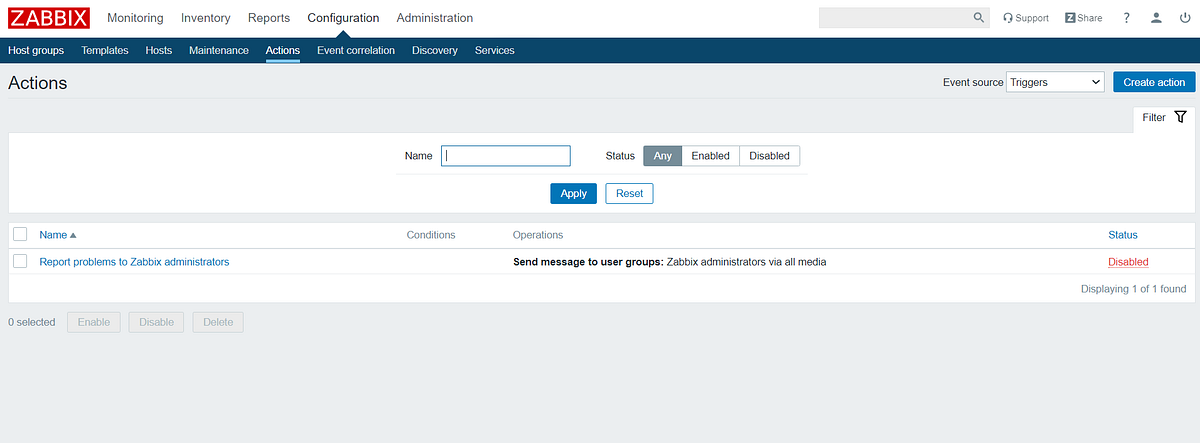Select the Actions submenu item
The image size is (1200, 443).
tap(283, 50)
